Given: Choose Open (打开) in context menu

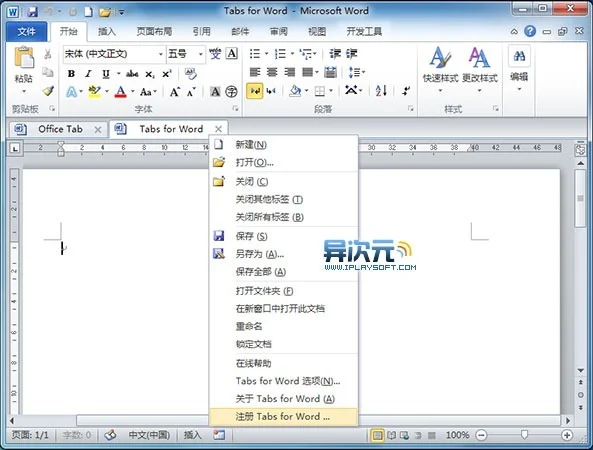Looking at the screenshot, I should [284, 163].
